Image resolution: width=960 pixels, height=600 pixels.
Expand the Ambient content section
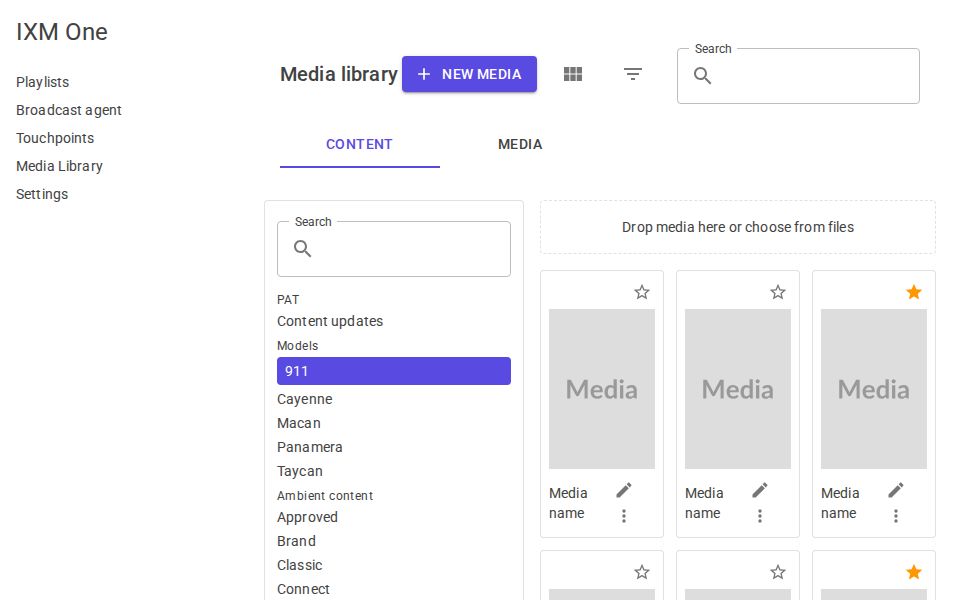click(324, 495)
